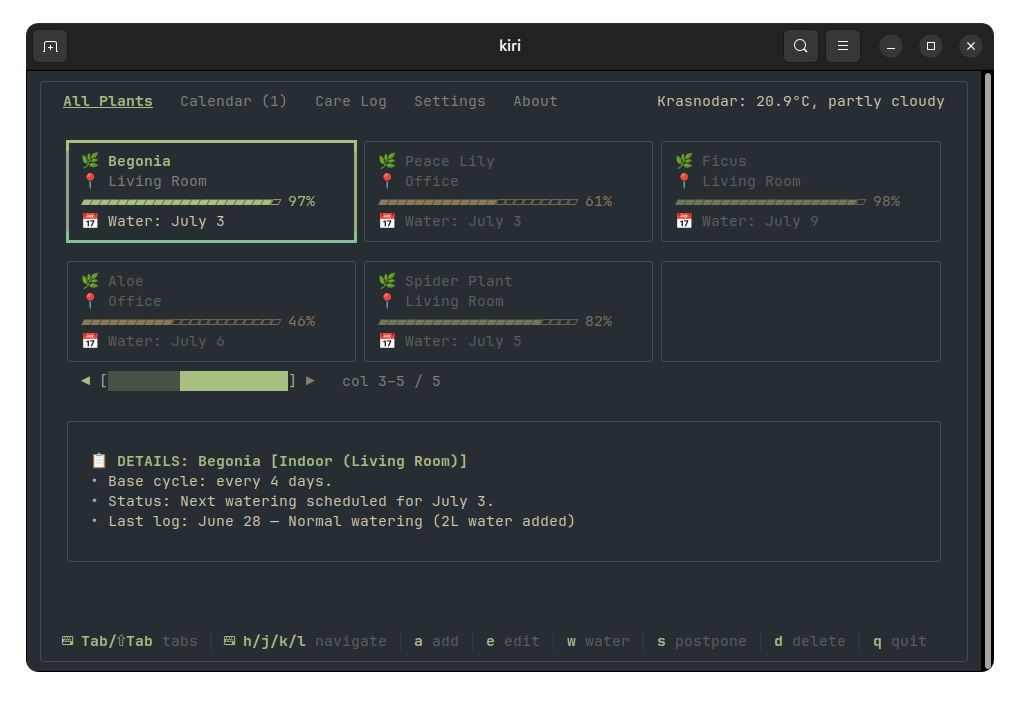Click the search icon in title bar

pos(801,46)
